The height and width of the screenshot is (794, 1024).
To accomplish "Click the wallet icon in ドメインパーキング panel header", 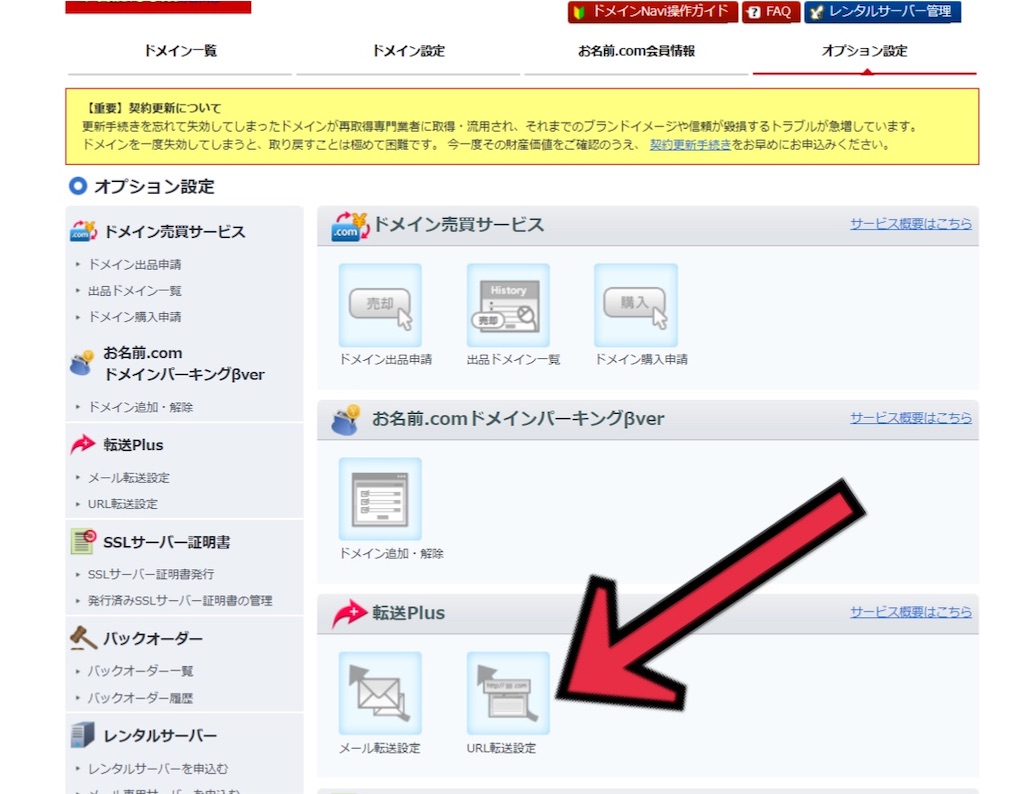I will [x=346, y=420].
